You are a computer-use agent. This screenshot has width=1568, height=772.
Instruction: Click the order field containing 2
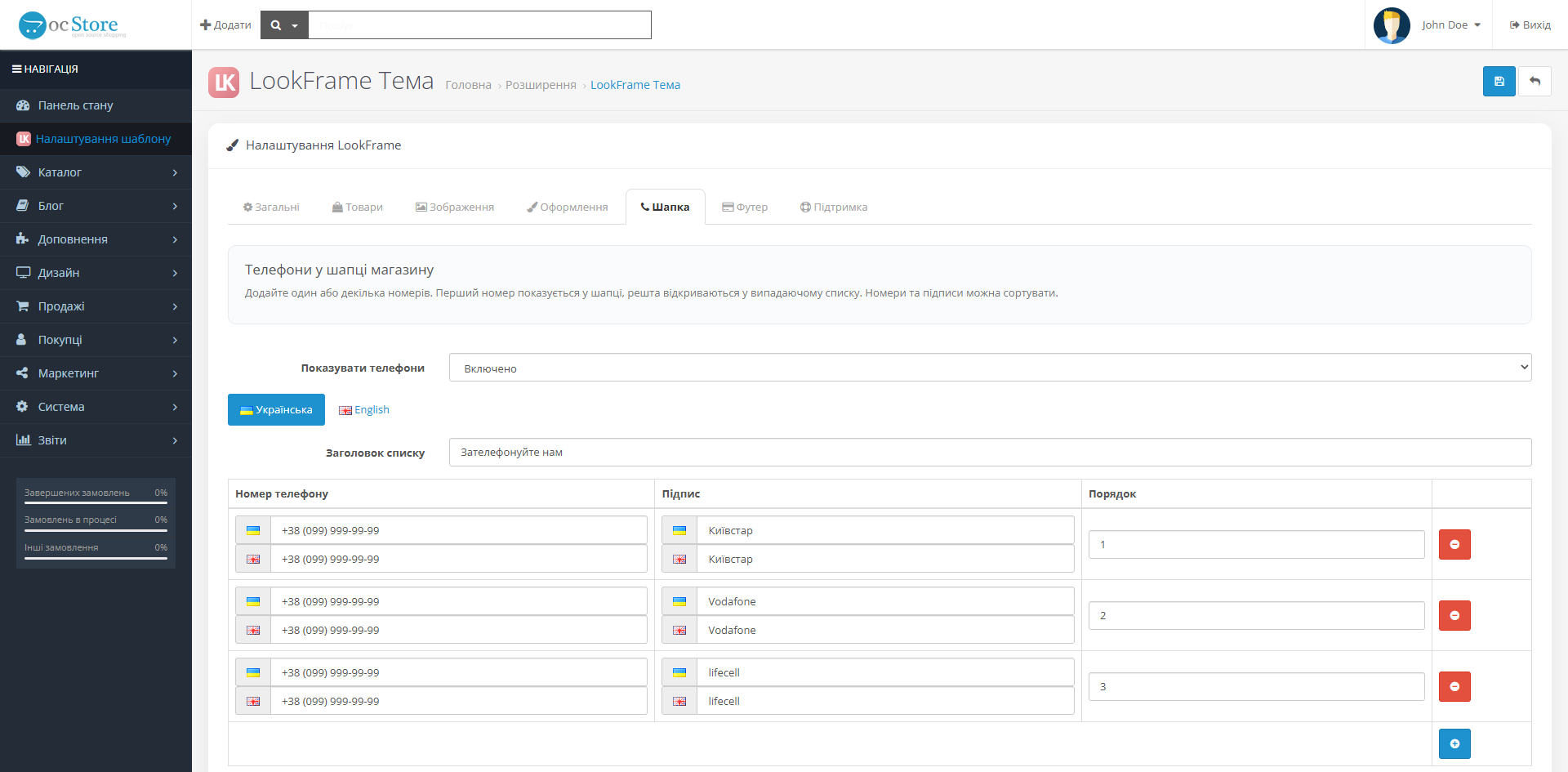(x=1256, y=615)
